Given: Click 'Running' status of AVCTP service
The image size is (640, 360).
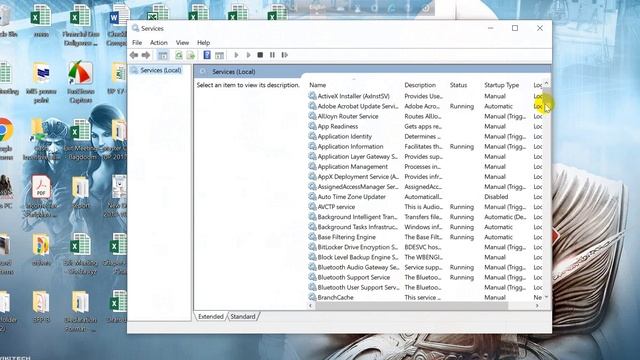Looking at the screenshot, I should (x=462, y=207).
